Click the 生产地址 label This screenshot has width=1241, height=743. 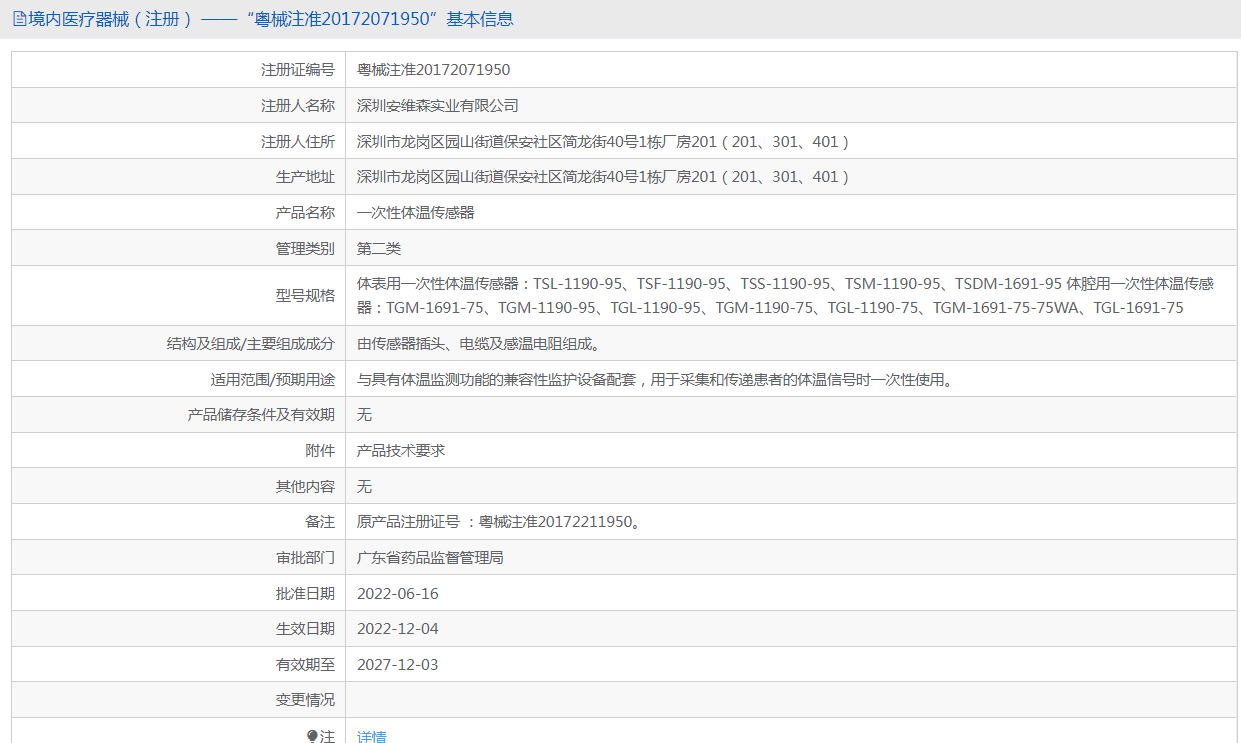click(x=305, y=177)
